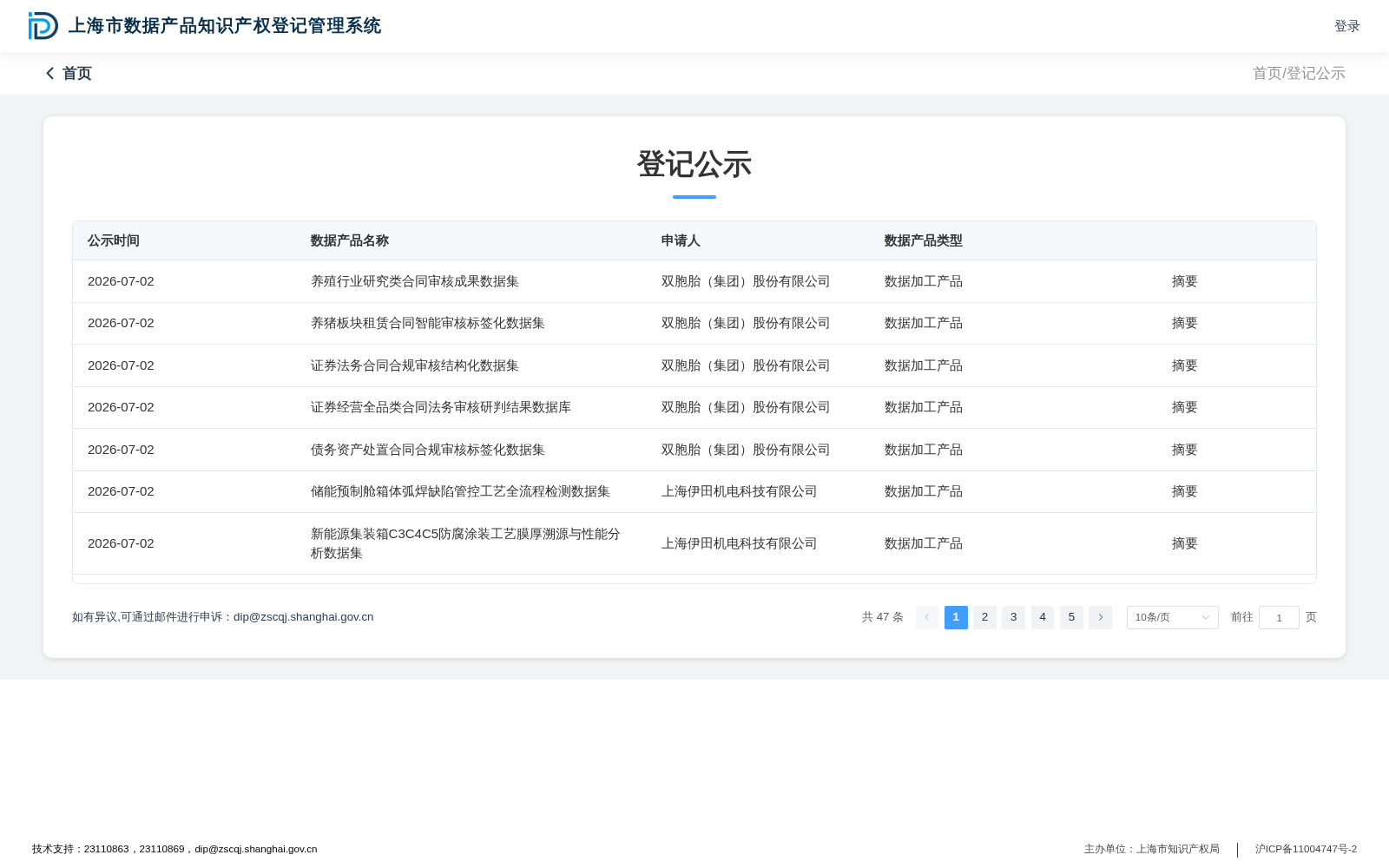Click 沪ICP备11004747号-2 footer link
1389x868 pixels.
tap(1306, 849)
